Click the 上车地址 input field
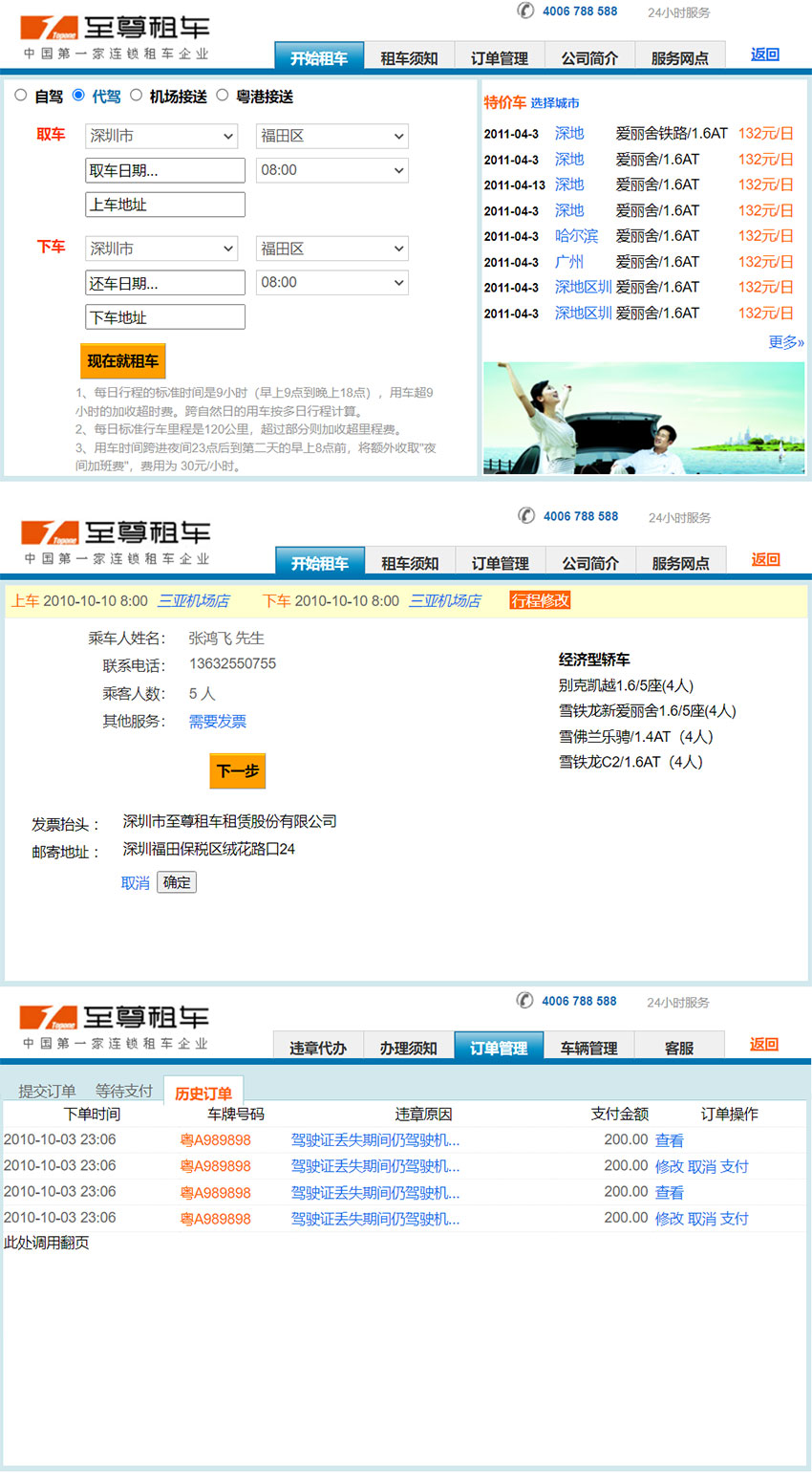This screenshot has width=812, height=1473. pyautogui.click(x=164, y=204)
